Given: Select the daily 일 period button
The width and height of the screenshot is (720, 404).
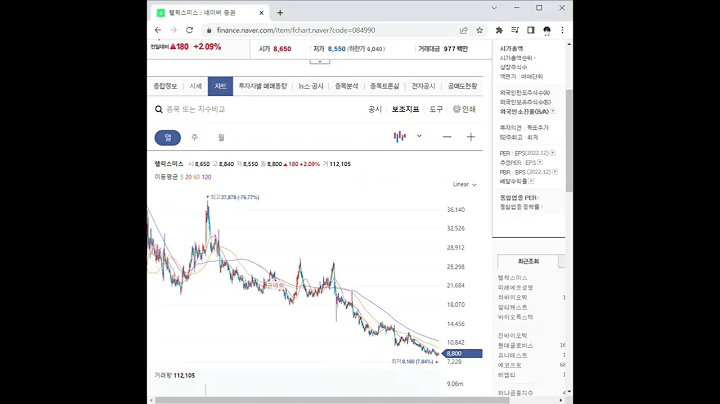Looking at the screenshot, I should [168, 137].
